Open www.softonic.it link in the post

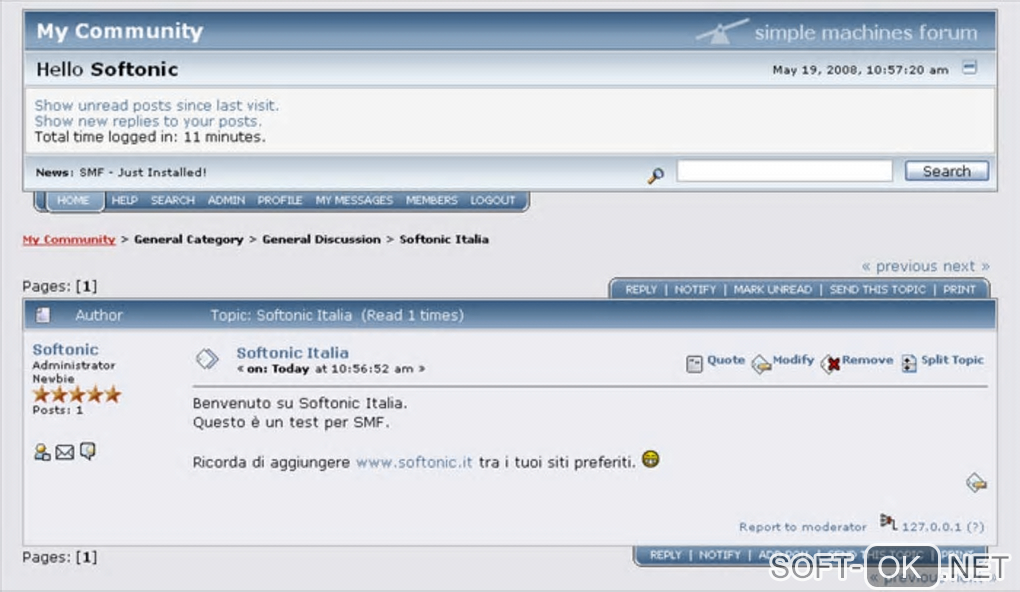click(414, 462)
